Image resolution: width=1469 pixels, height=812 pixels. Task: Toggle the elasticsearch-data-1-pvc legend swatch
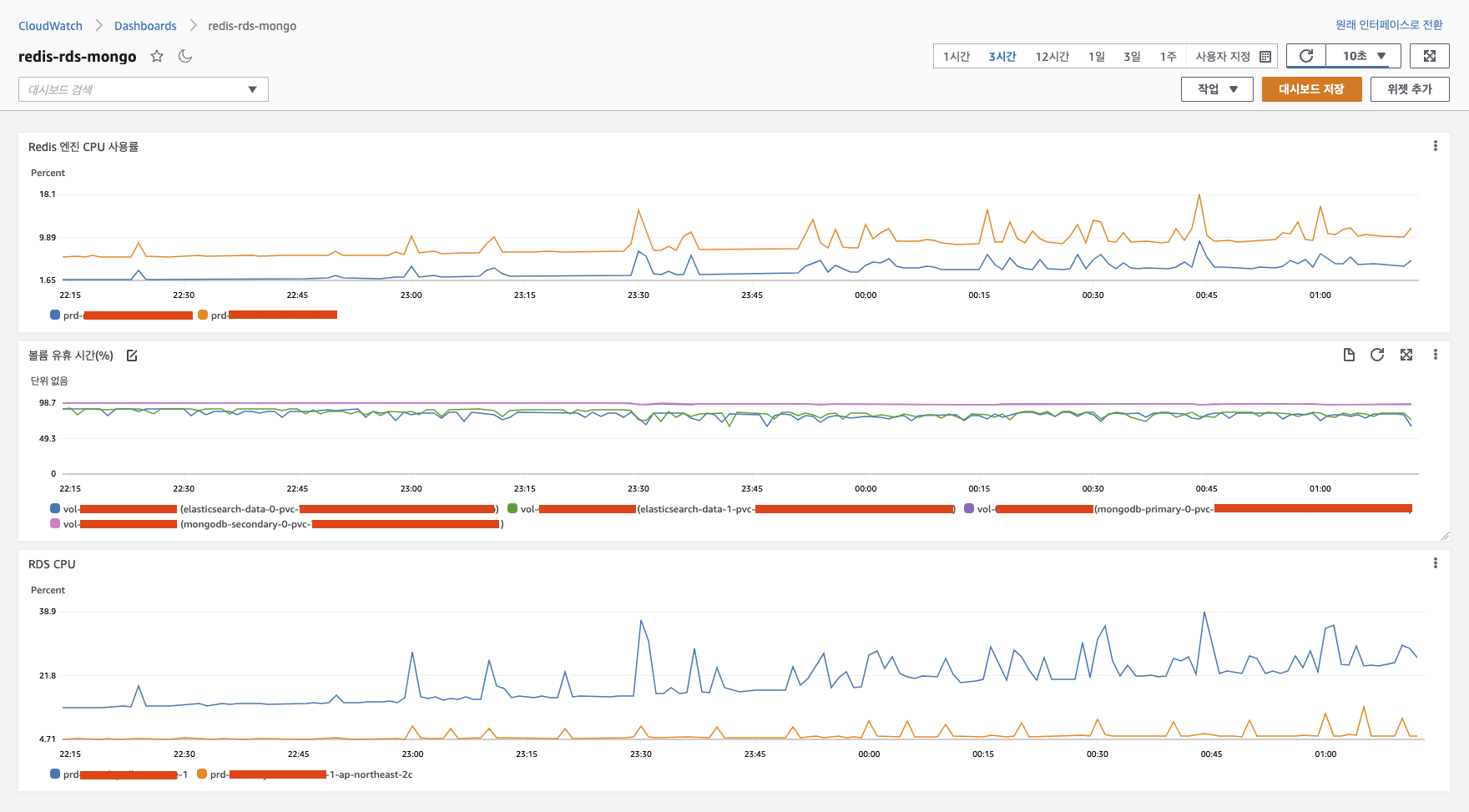pos(512,508)
